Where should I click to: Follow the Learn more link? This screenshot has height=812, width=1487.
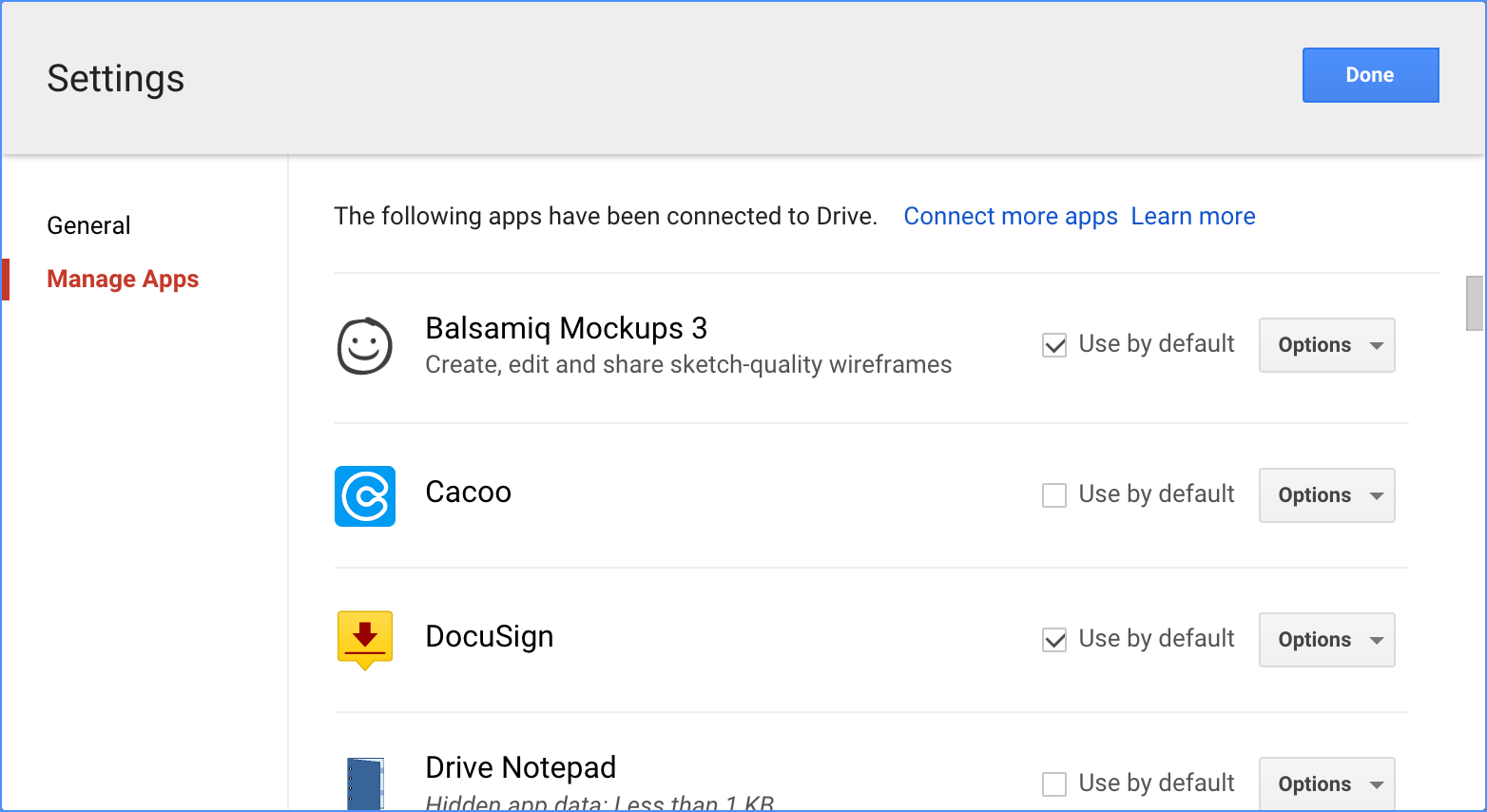[1193, 217]
